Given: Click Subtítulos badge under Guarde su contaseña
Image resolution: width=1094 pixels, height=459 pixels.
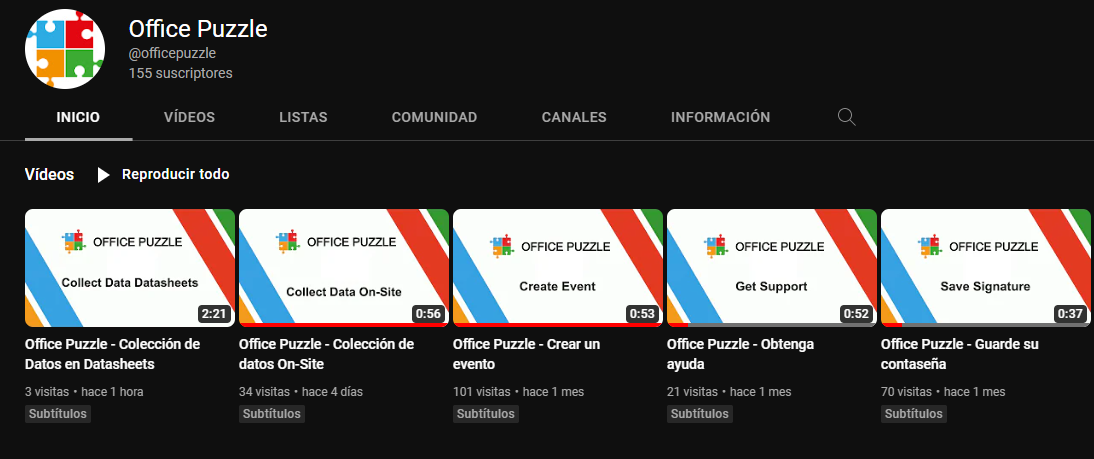Looking at the screenshot, I should pos(914,414).
